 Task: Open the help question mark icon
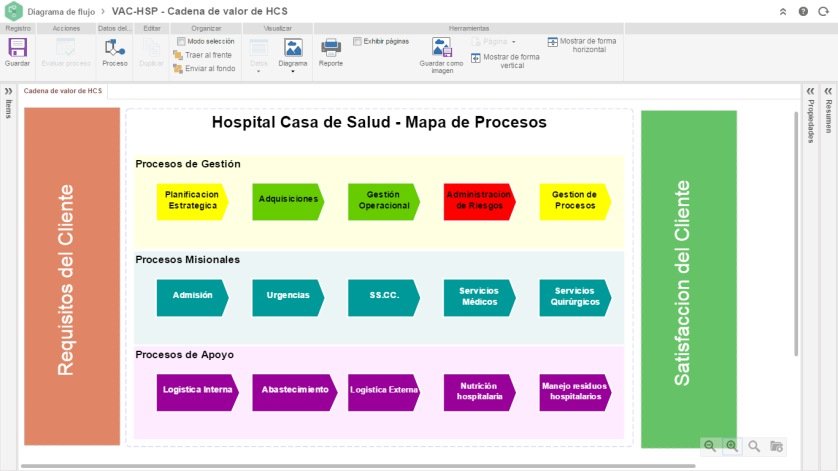click(x=803, y=11)
